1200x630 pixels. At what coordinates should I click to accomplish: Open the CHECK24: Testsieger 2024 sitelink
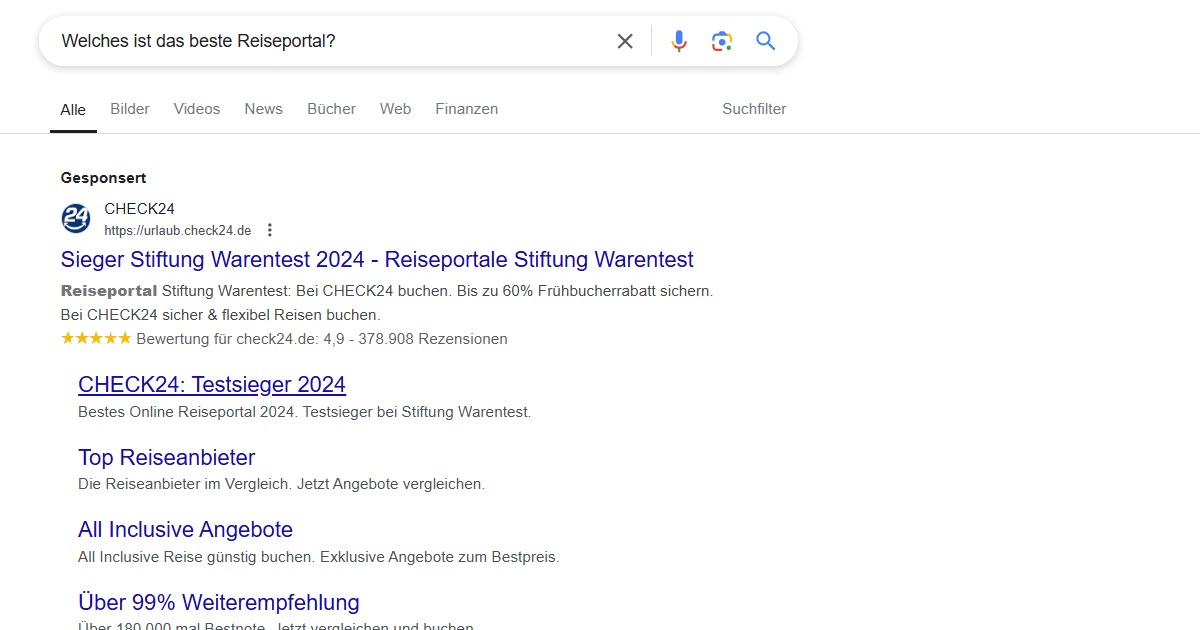click(212, 385)
